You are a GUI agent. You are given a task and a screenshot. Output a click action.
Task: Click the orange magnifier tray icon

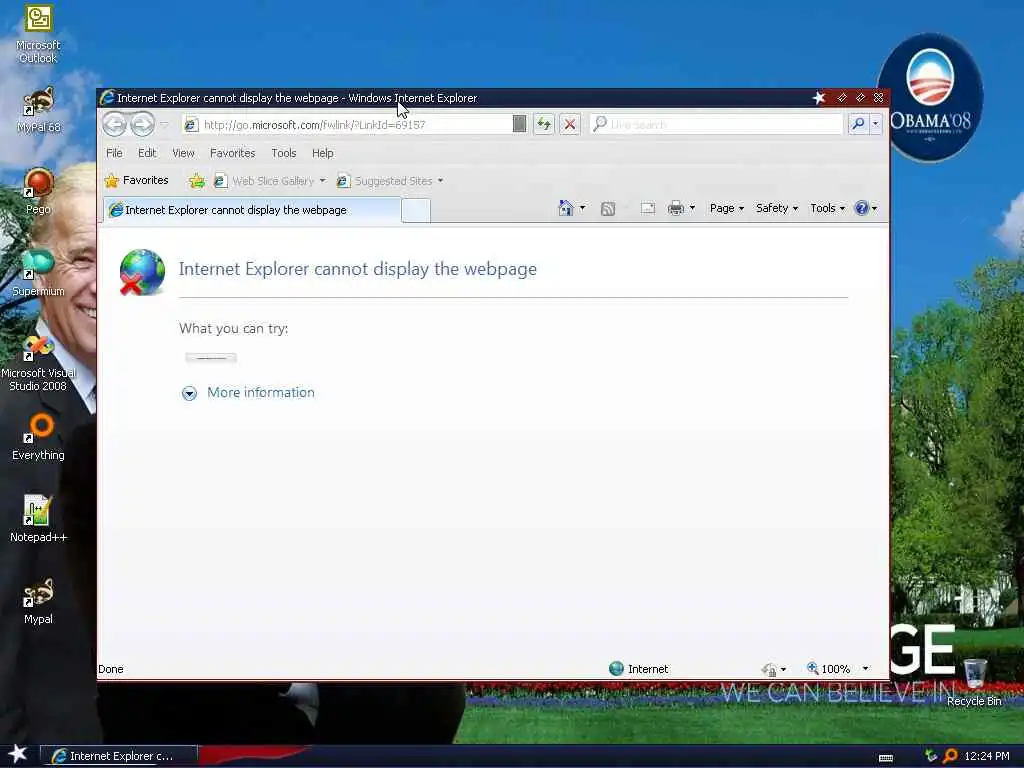[950, 756]
